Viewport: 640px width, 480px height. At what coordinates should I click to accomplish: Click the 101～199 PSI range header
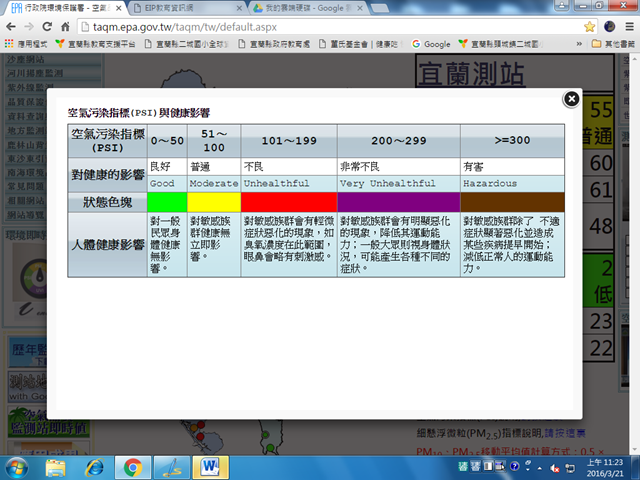click(289, 141)
